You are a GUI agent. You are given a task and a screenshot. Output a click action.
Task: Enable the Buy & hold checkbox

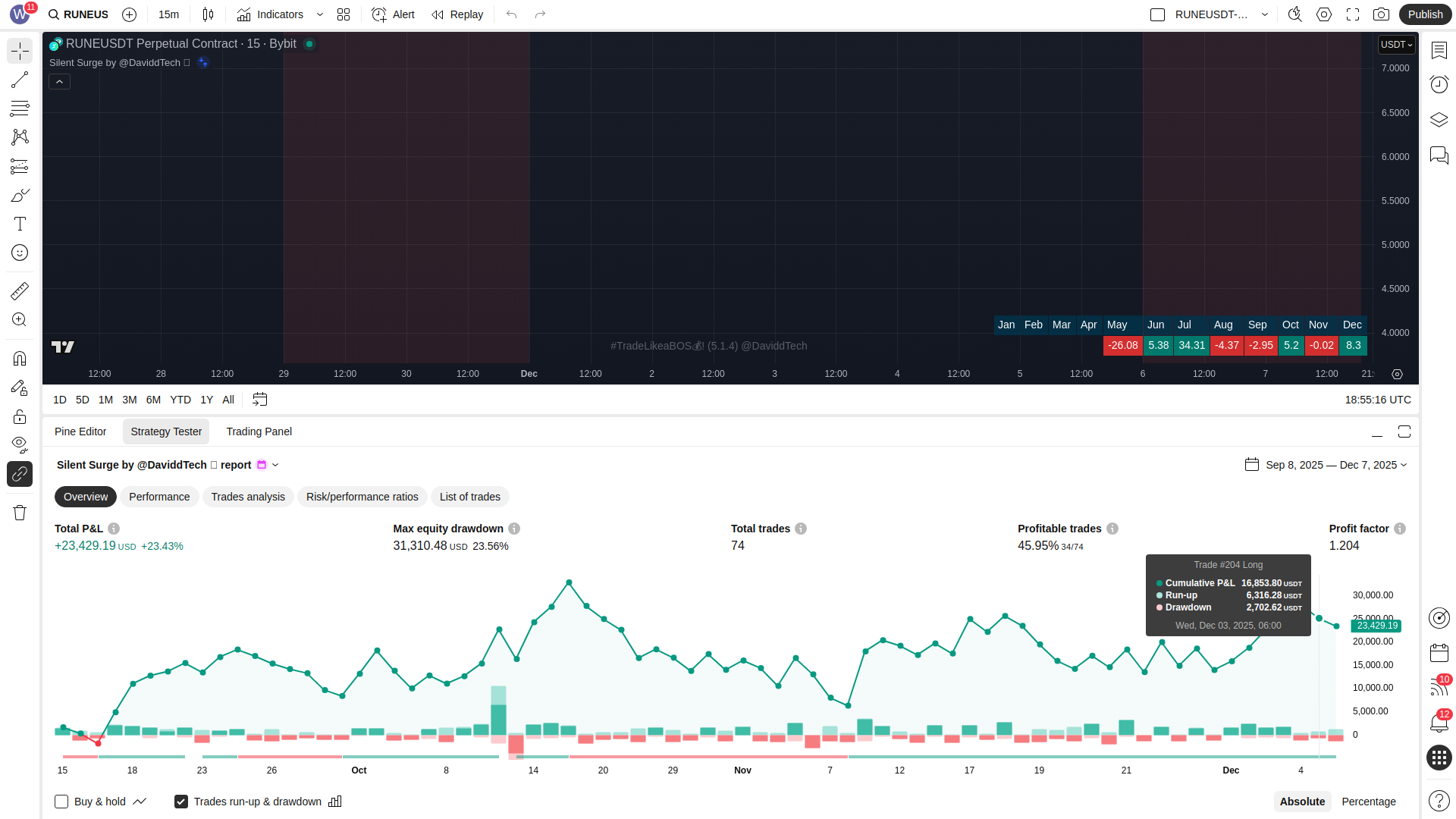coord(61,802)
